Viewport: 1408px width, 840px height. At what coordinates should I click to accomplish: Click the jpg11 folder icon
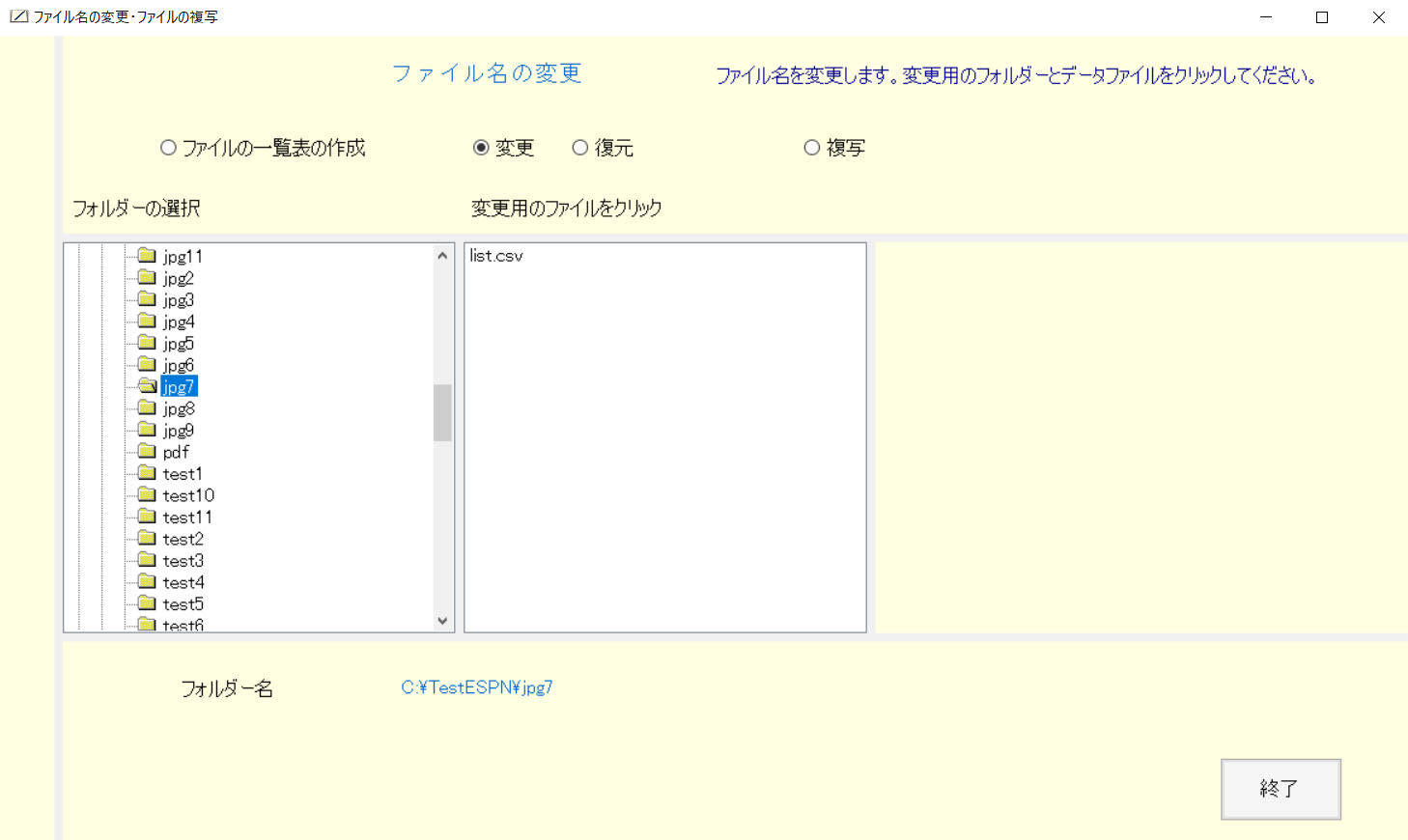pyautogui.click(x=147, y=256)
